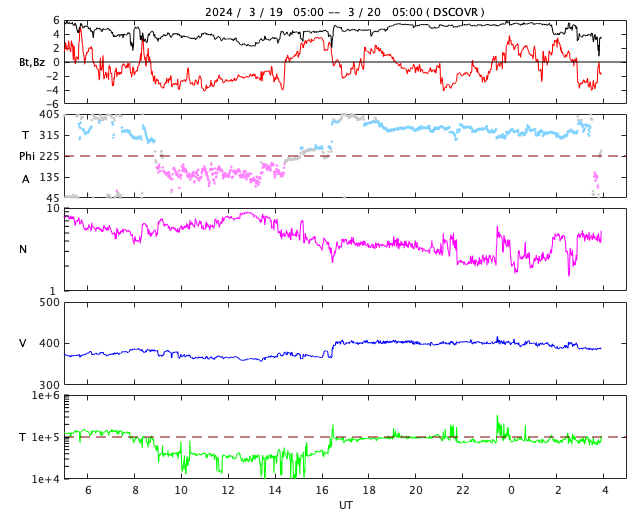This screenshot has width=640, height=512.
Task: Click the "4" hour tick on UT axis
Action: pos(605,490)
